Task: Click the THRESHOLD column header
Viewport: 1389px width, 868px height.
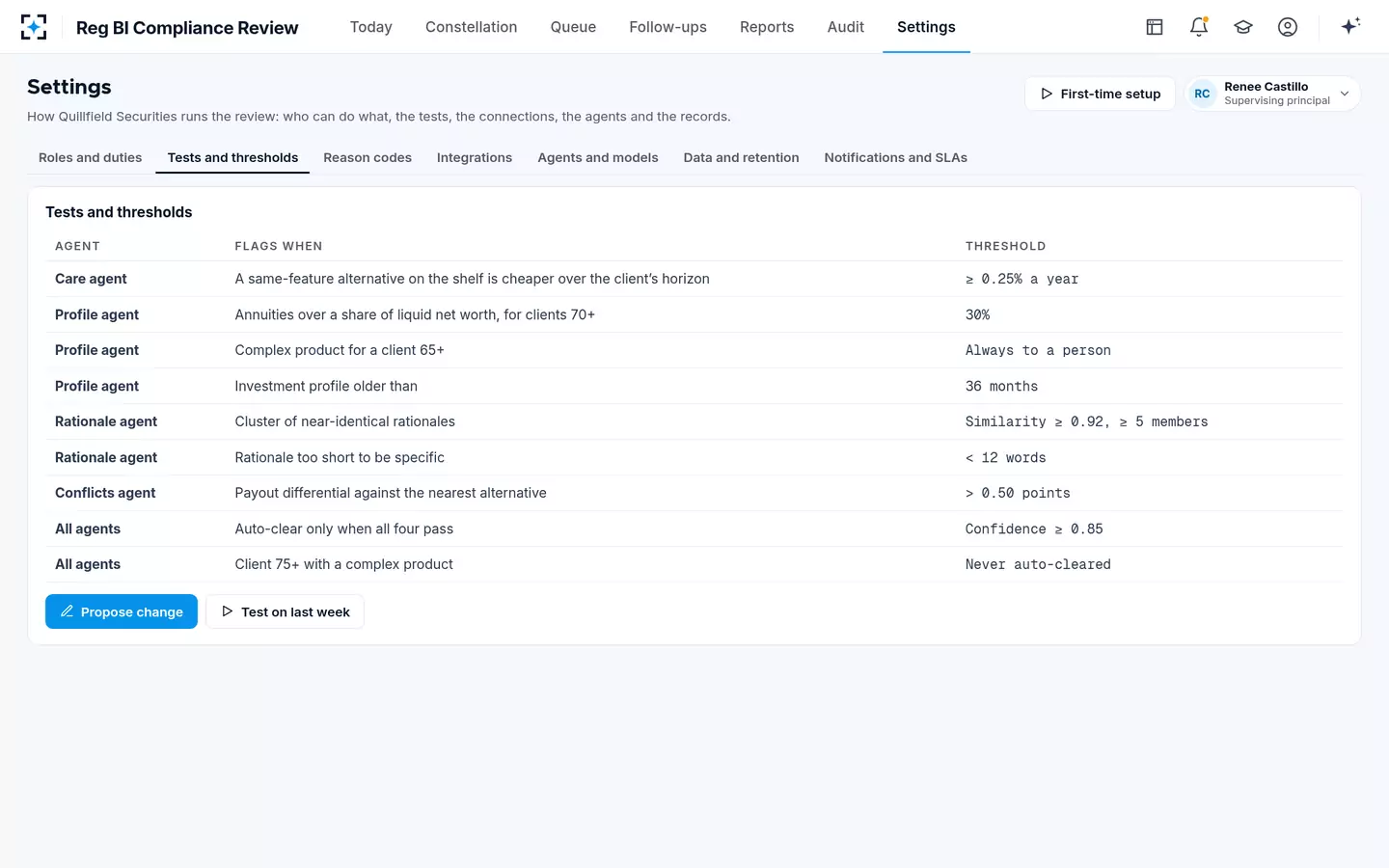Action: [1005, 246]
